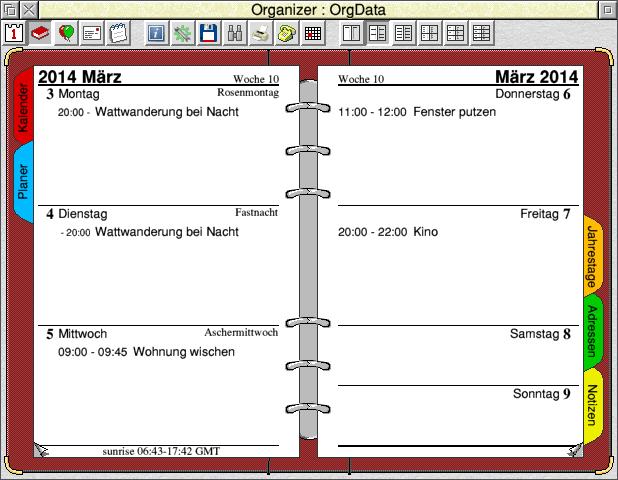
Task: Toggle the last layout view button in toolbar
Action: click(482, 33)
